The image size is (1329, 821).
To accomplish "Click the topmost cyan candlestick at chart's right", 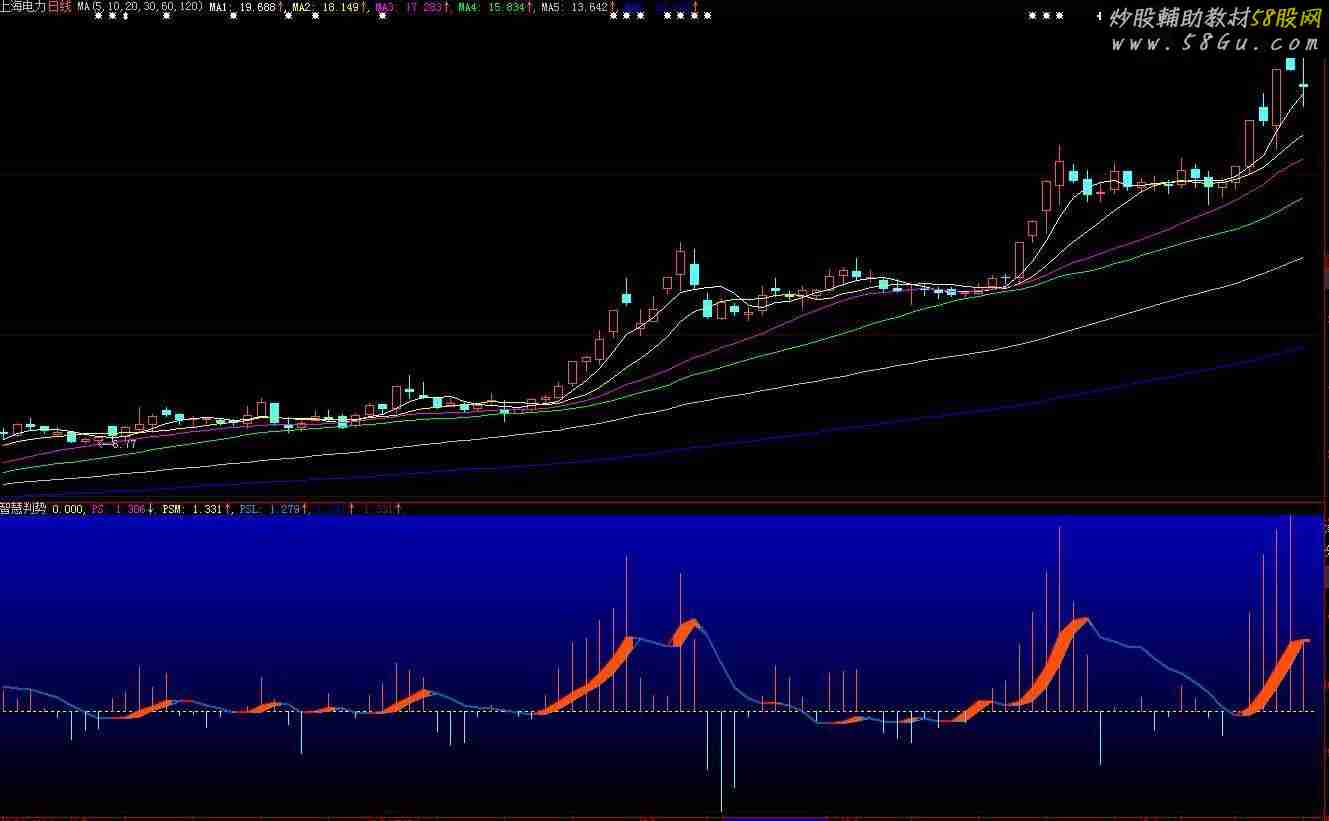I will click(1291, 63).
